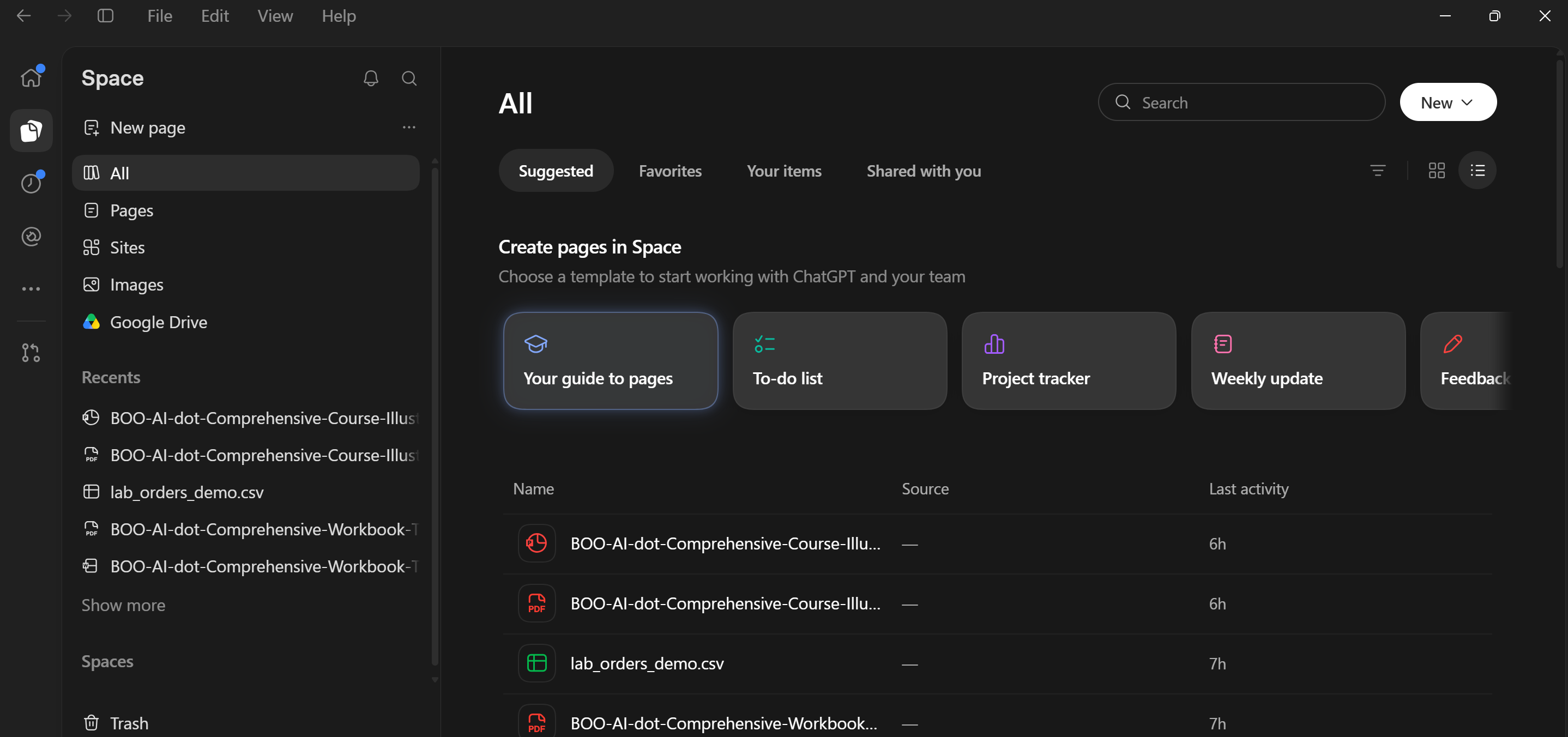The width and height of the screenshot is (1568, 737).
Task: Switch to the Your items tab
Action: 784,171
